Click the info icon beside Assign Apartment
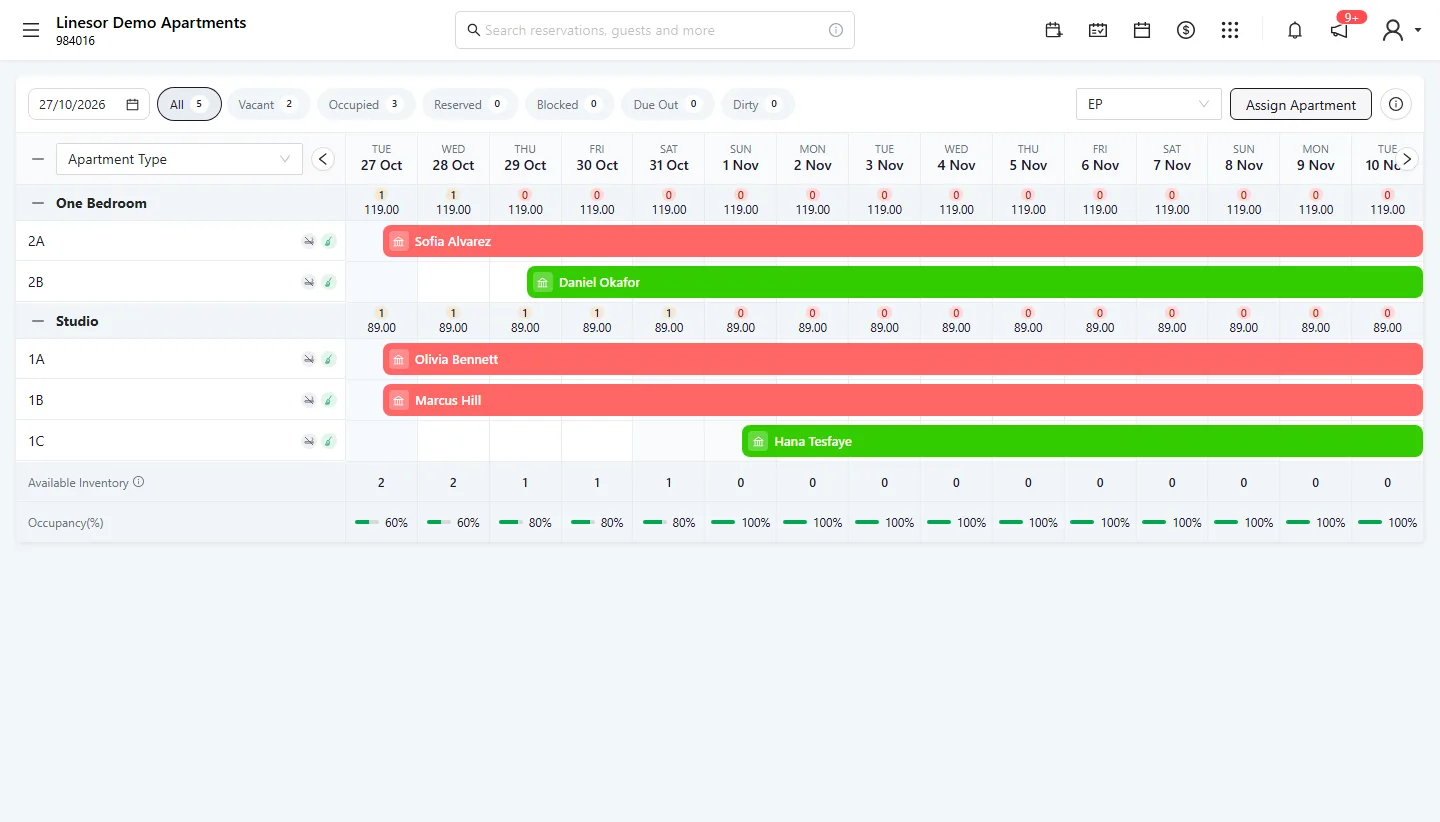 pos(1397,104)
